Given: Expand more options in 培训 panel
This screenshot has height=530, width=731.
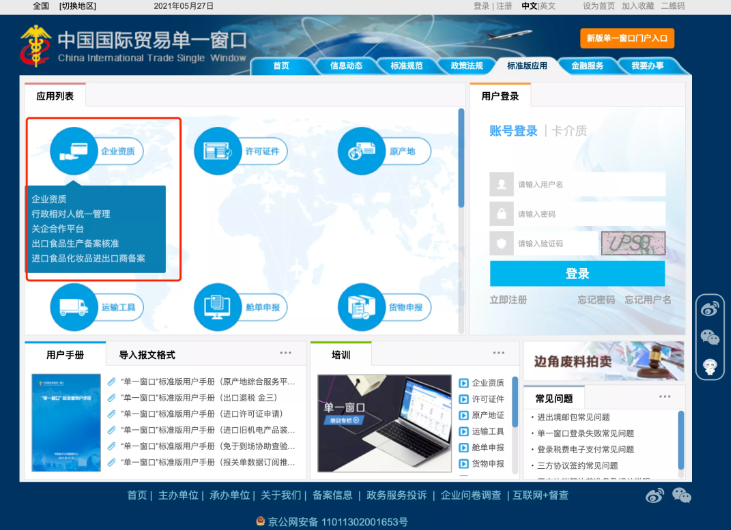Looking at the screenshot, I should [x=498, y=353].
